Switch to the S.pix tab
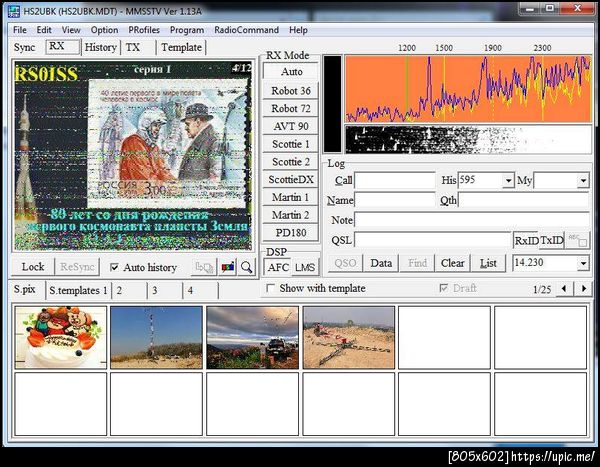This screenshot has height=467, width=600. [x=24, y=289]
